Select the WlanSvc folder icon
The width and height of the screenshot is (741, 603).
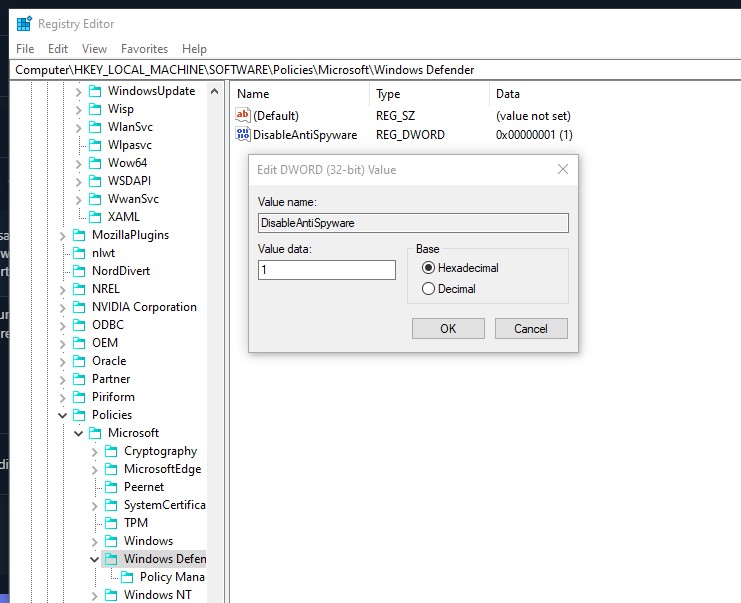click(x=95, y=127)
